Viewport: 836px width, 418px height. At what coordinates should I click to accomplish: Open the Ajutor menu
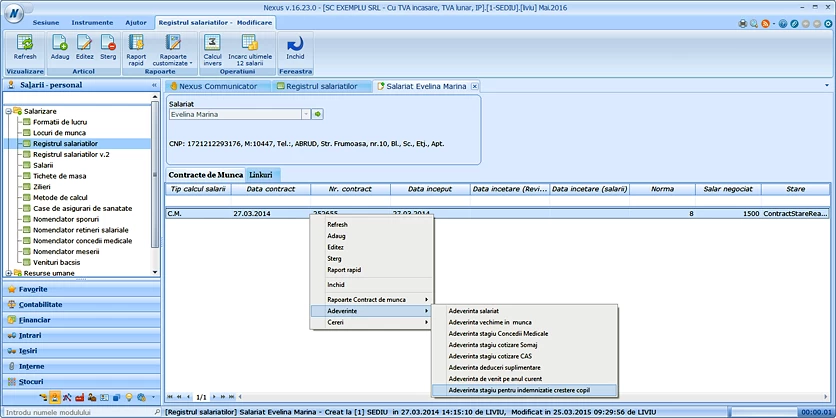click(136, 22)
